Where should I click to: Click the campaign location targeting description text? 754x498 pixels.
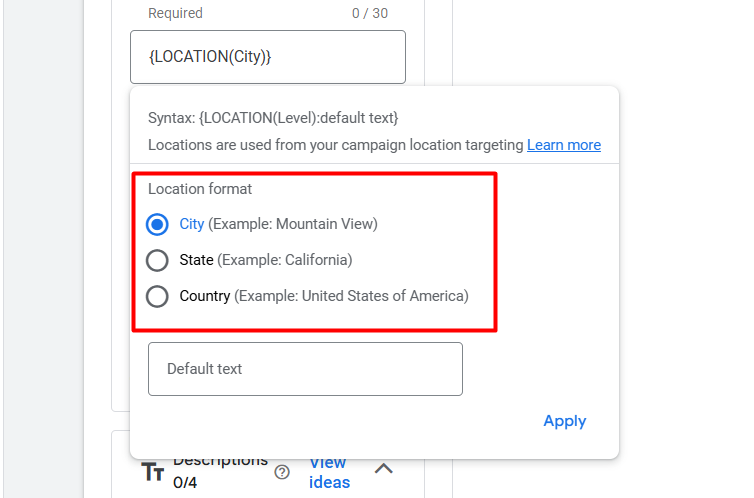click(x=336, y=145)
